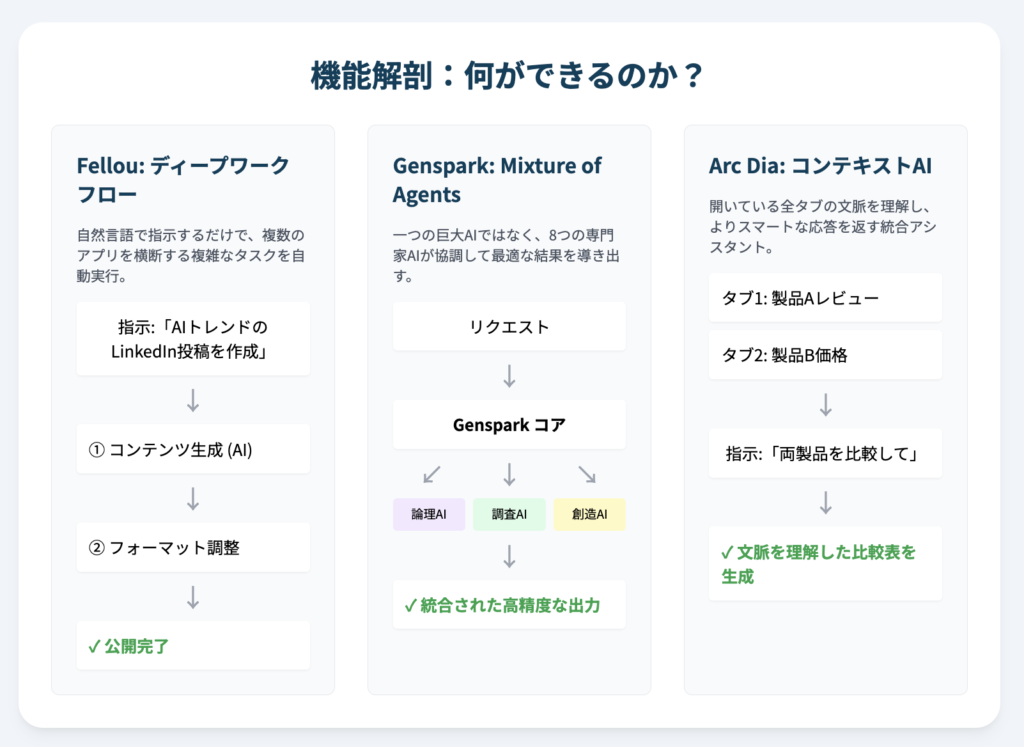Click the arrow below タブ2: 製品B価格
Screen dimensions: 1024x747
(x=825, y=404)
